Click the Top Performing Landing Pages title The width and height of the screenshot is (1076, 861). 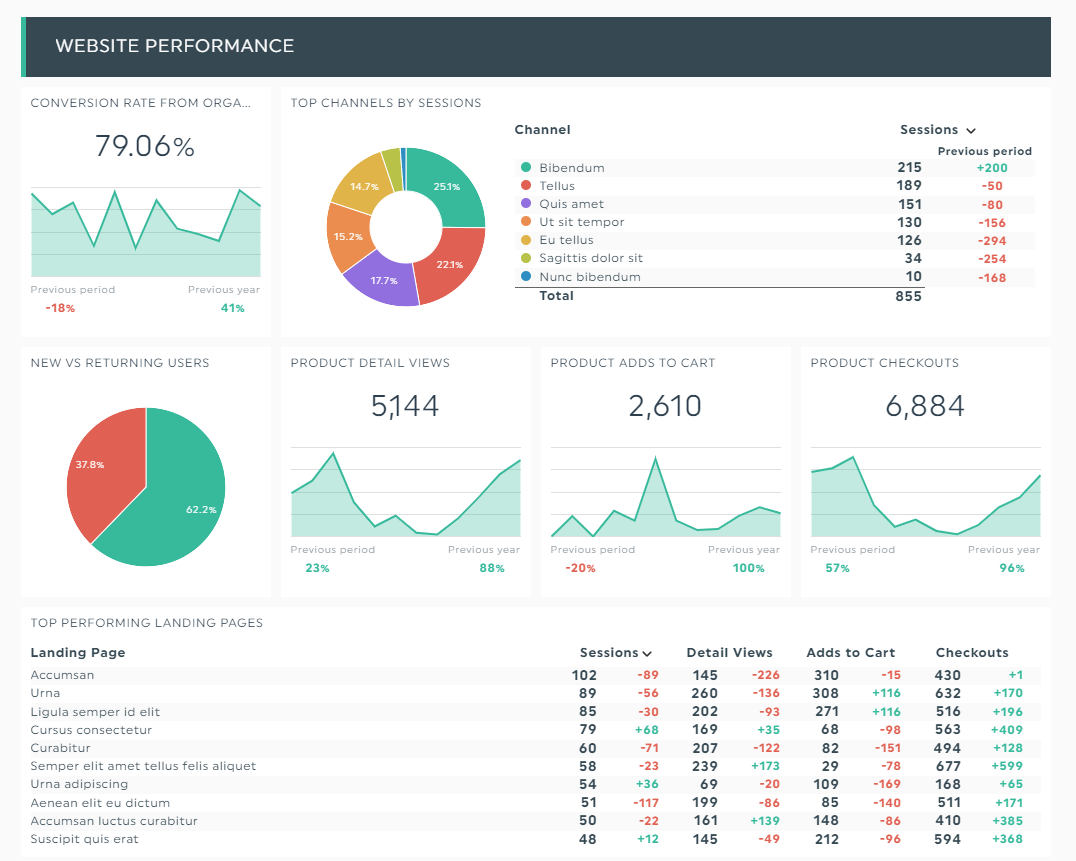click(x=146, y=623)
